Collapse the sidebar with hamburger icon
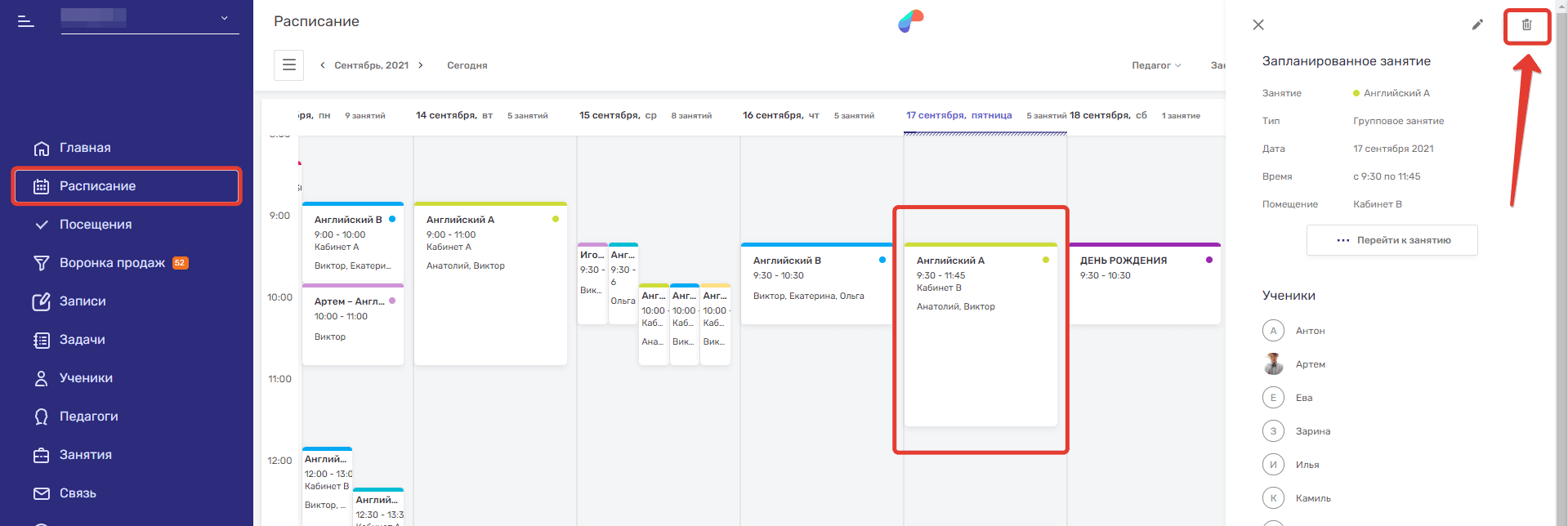The height and width of the screenshot is (526, 1568). click(26, 21)
